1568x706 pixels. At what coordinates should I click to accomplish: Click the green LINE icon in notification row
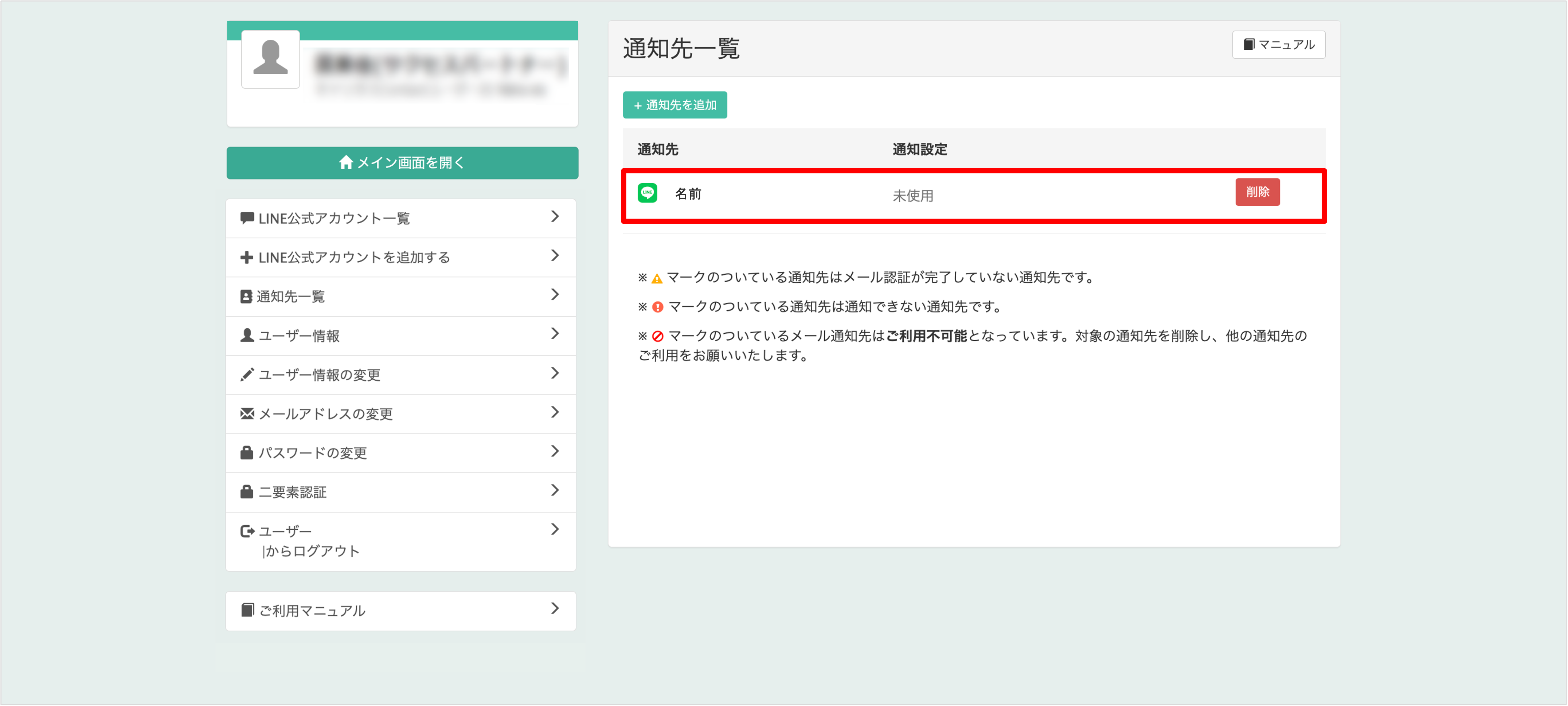(647, 193)
